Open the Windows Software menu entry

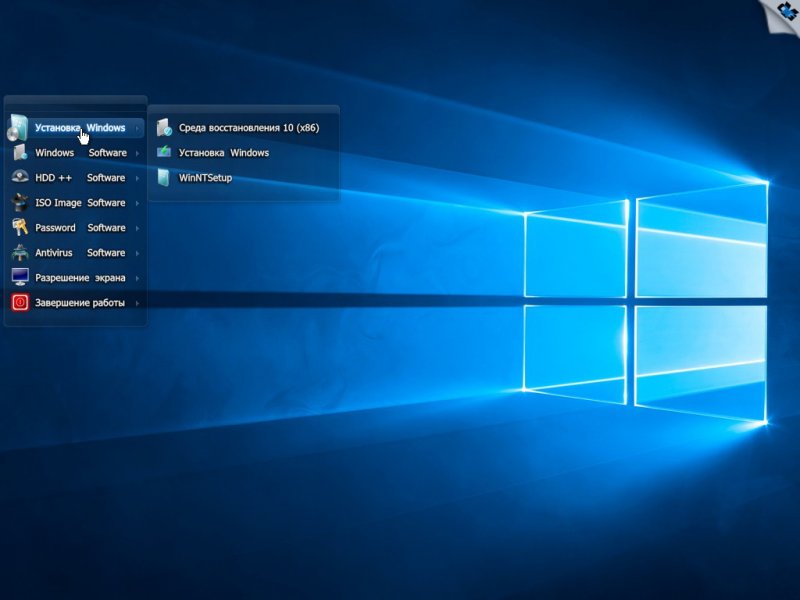(x=76, y=153)
